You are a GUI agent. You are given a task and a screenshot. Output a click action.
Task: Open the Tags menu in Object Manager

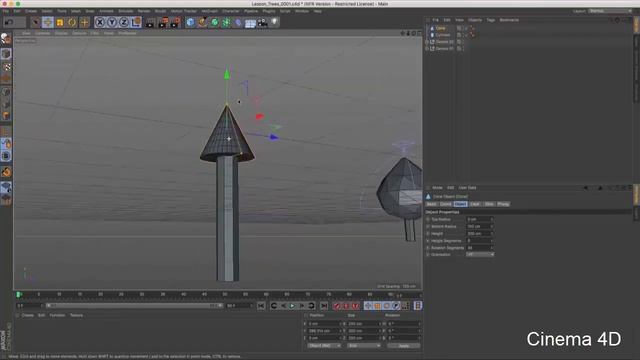pyautogui.click(x=491, y=20)
